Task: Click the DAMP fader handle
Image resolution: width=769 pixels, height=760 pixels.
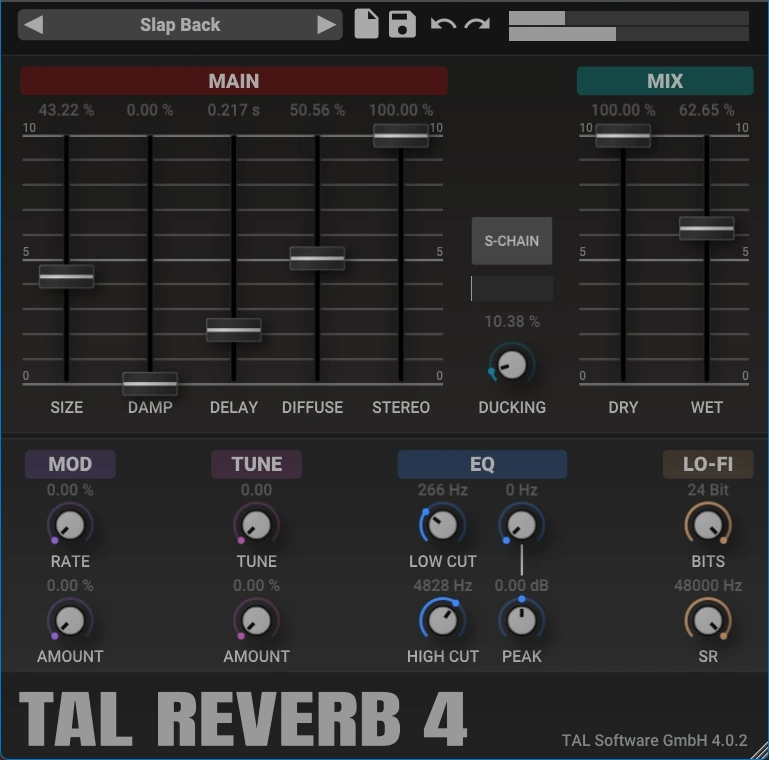Action: click(x=150, y=383)
